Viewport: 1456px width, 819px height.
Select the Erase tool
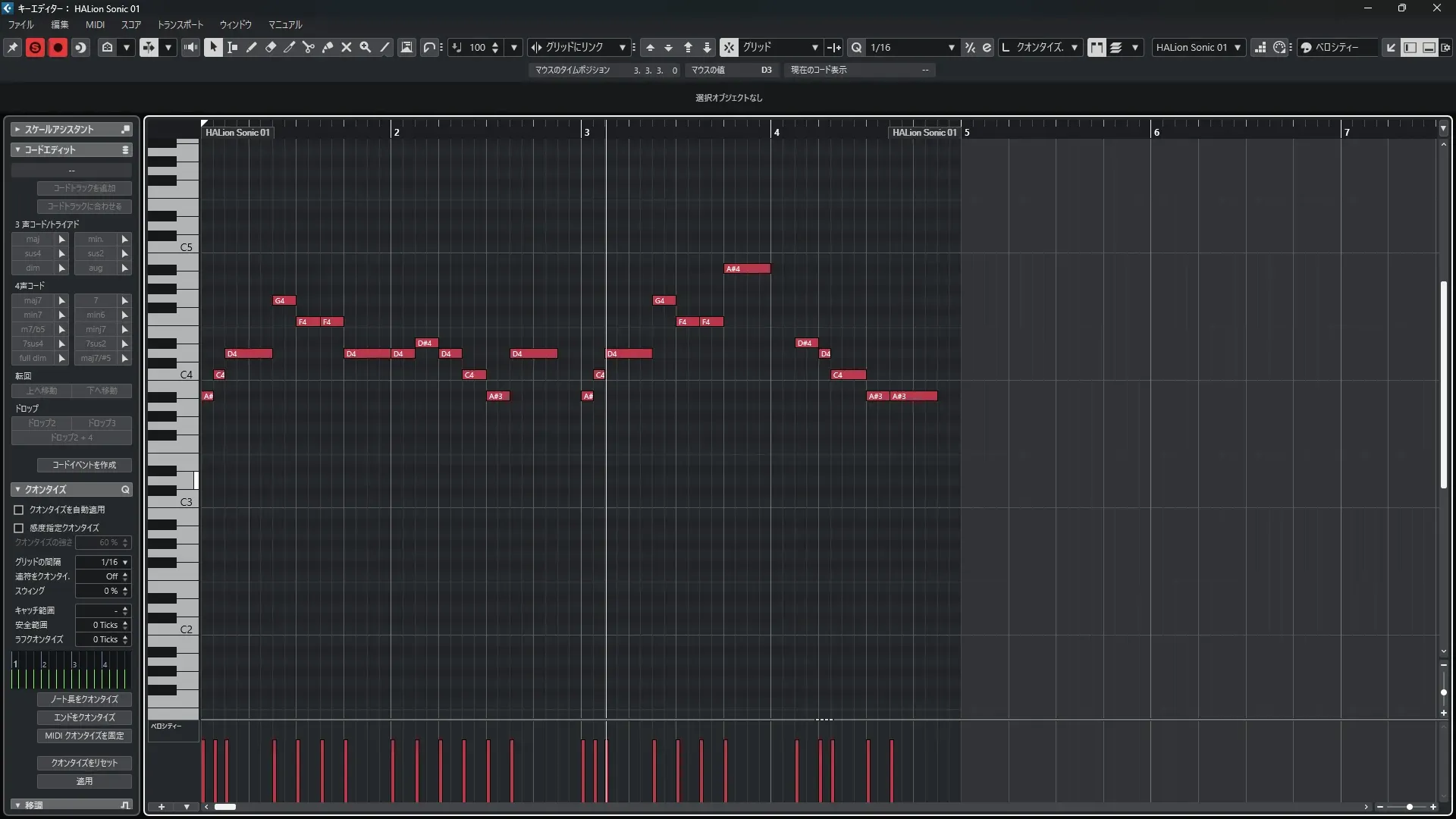tap(271, 47)
